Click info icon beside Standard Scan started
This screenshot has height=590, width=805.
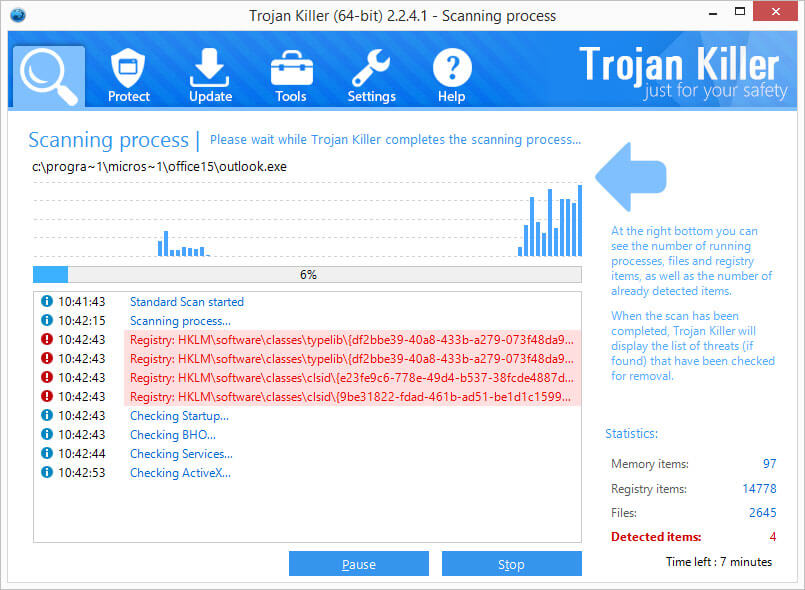point(47,301)
